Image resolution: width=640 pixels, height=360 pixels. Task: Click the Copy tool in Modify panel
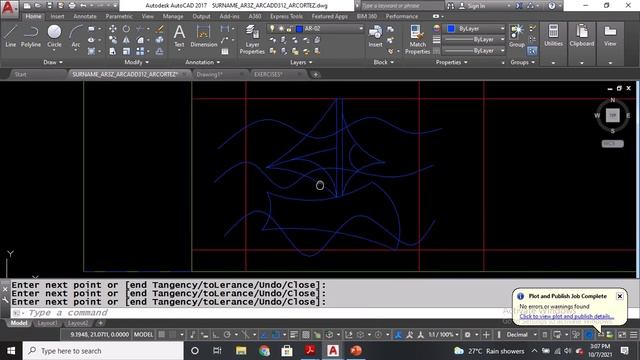tap(113, 40)
